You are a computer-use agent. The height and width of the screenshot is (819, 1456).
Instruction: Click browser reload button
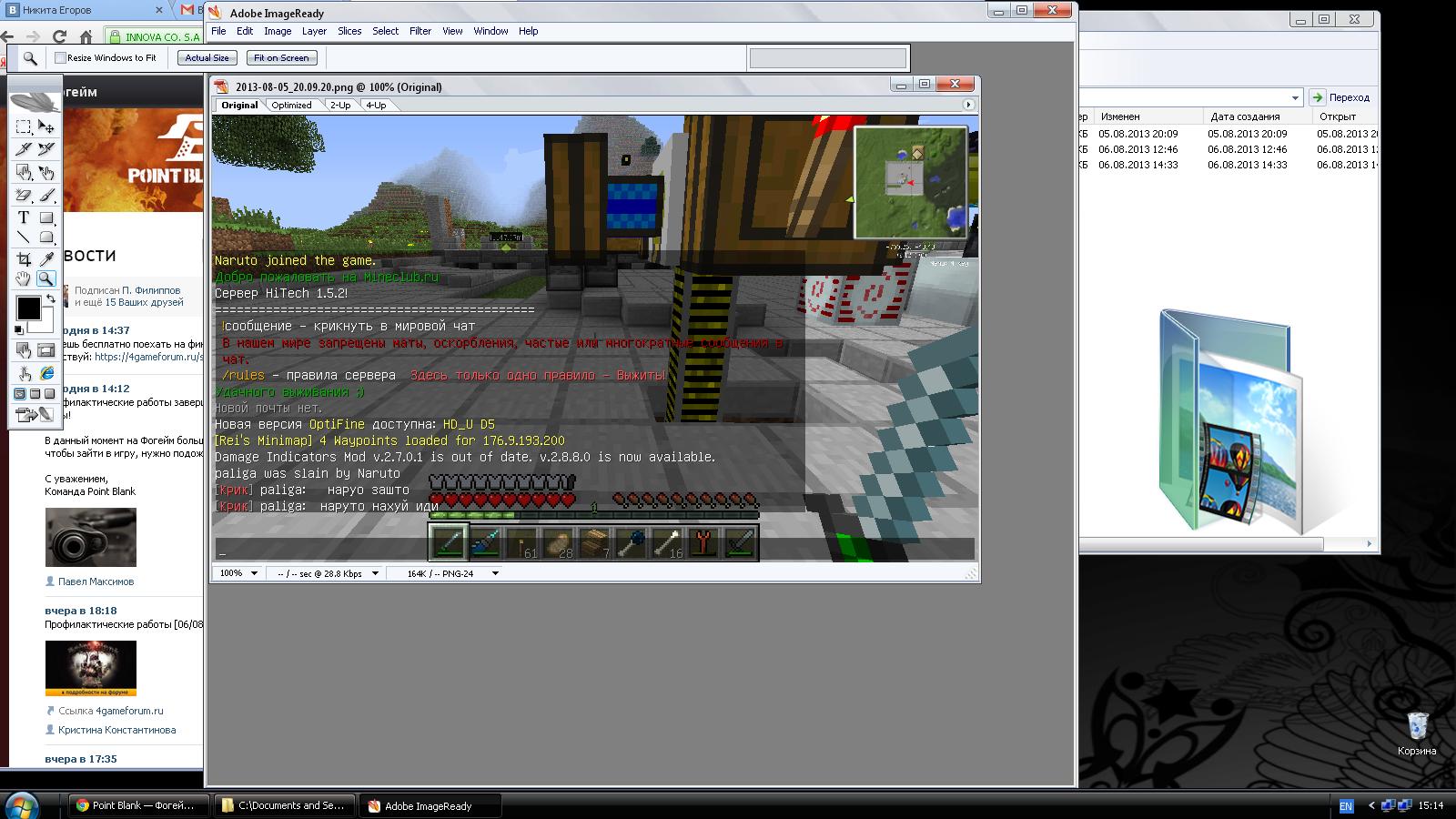tap(59, 36)
